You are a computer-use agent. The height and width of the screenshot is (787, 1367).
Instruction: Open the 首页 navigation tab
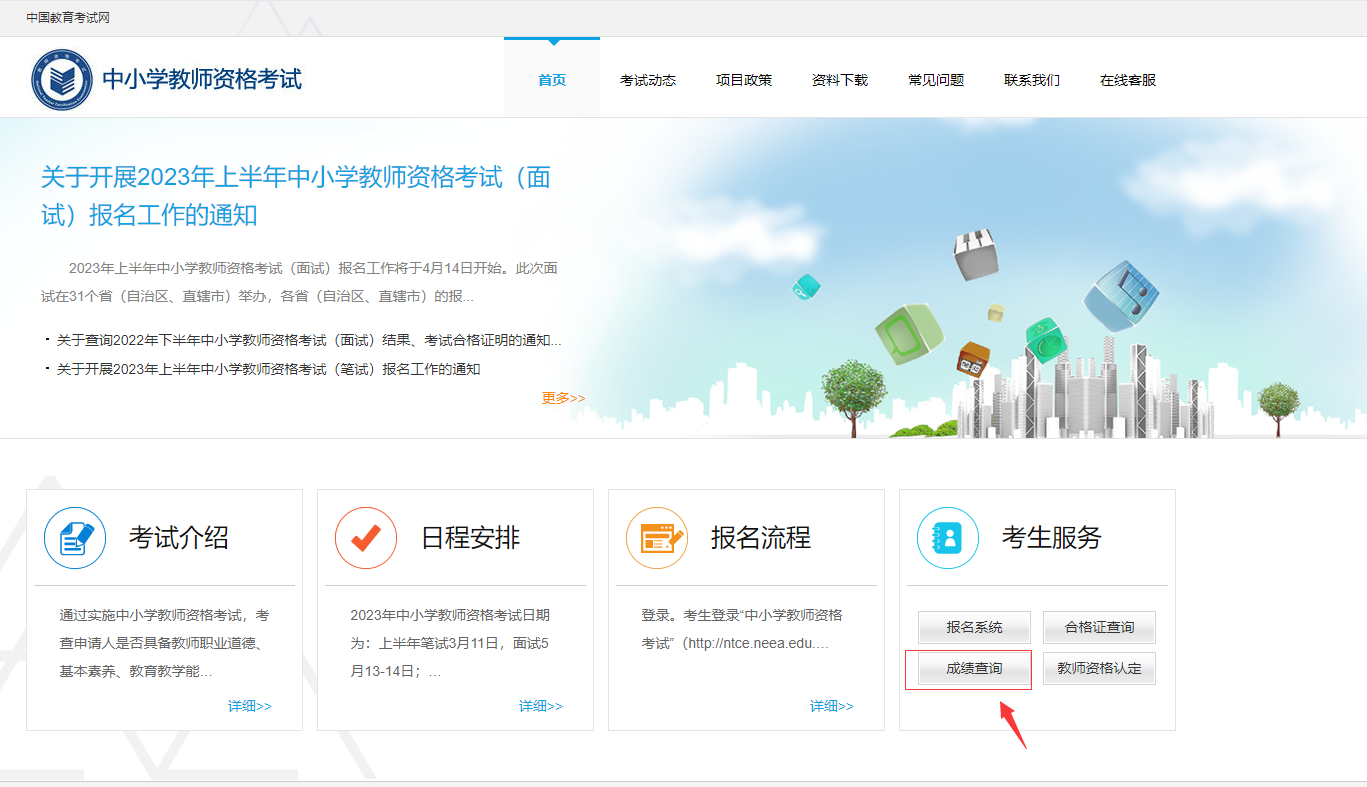coord(552,80)
